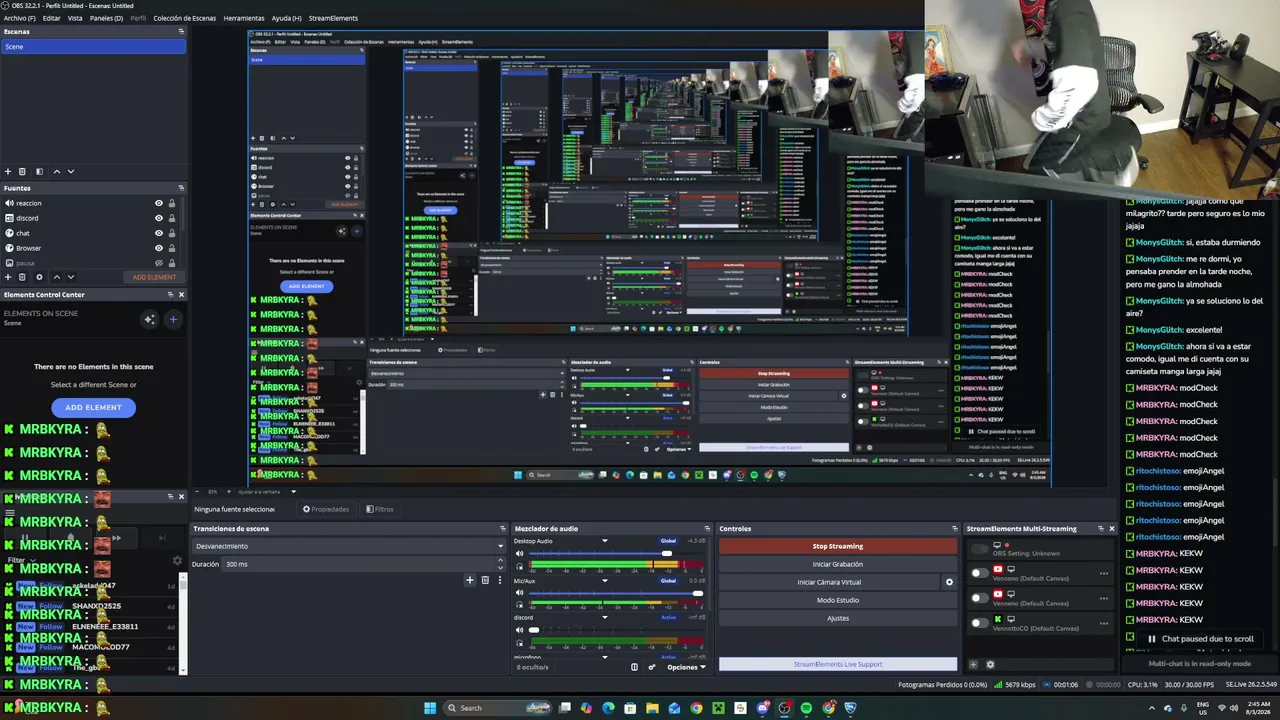The width and height of the screenshot is (1280, 720).
Task: Open the Herramientas menu
Action: click(244, 18)
